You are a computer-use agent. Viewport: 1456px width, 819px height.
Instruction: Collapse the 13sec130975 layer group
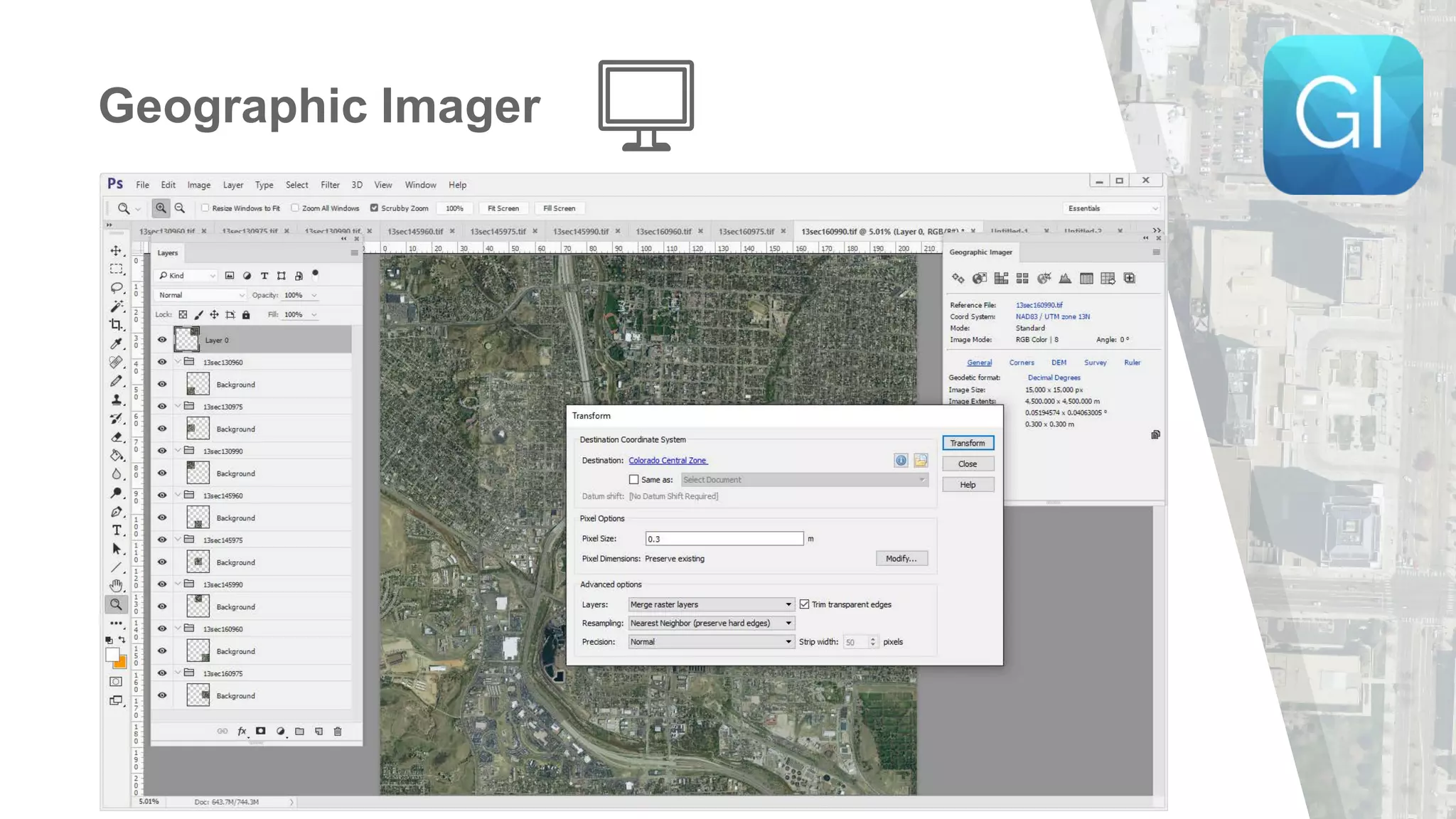point(178,406)
